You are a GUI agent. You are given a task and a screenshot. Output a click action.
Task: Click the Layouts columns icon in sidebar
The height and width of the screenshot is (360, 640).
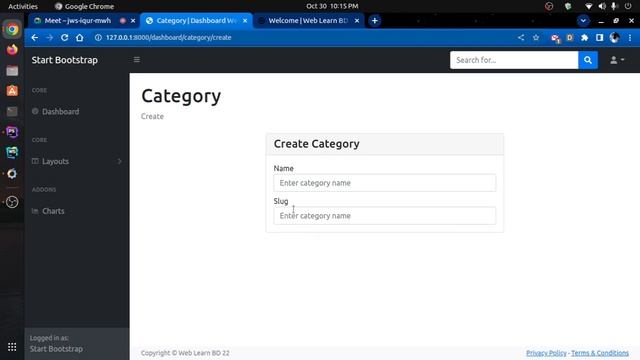pos(35,161)
